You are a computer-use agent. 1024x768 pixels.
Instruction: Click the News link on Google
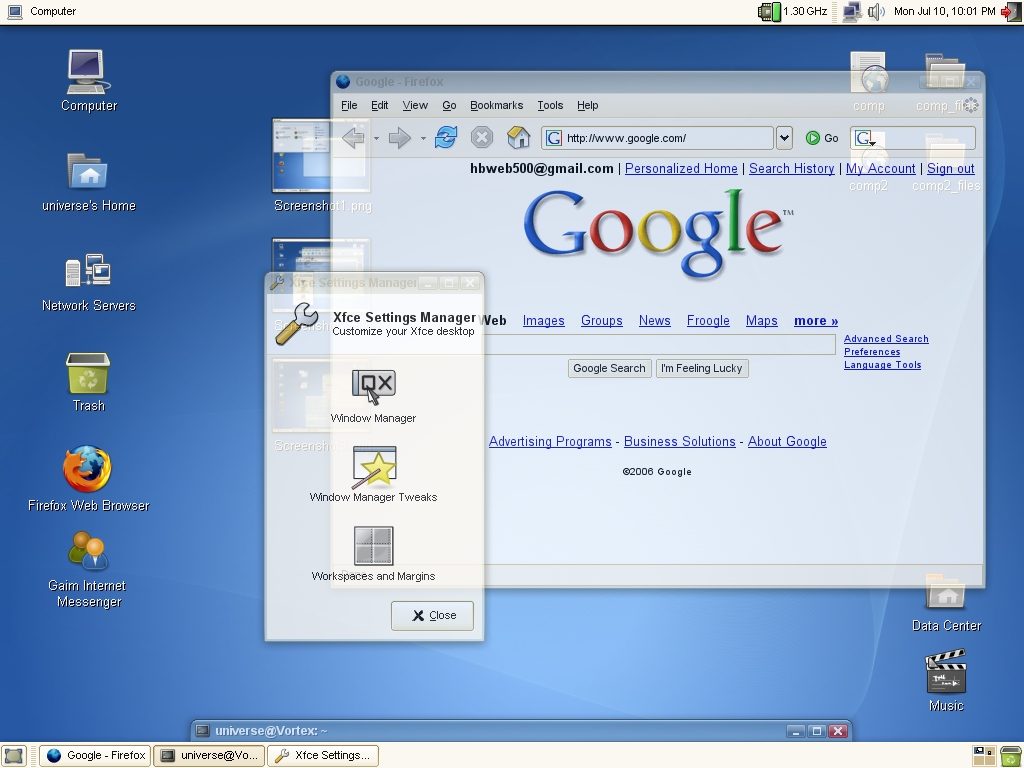654,321
